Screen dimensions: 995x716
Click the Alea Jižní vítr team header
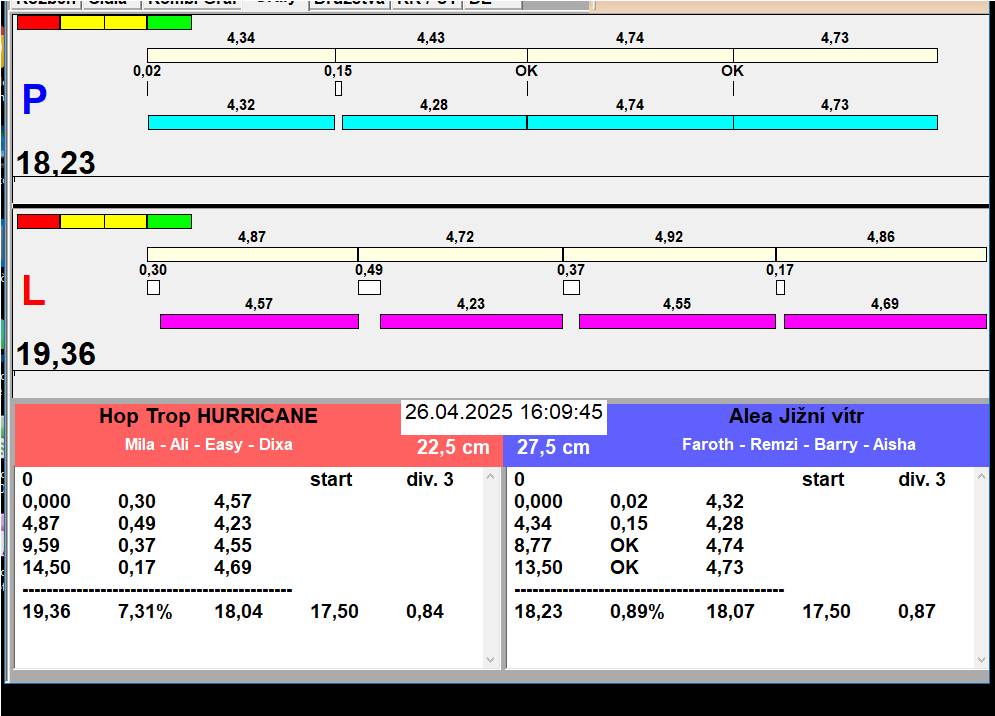[x=797, y=417]
